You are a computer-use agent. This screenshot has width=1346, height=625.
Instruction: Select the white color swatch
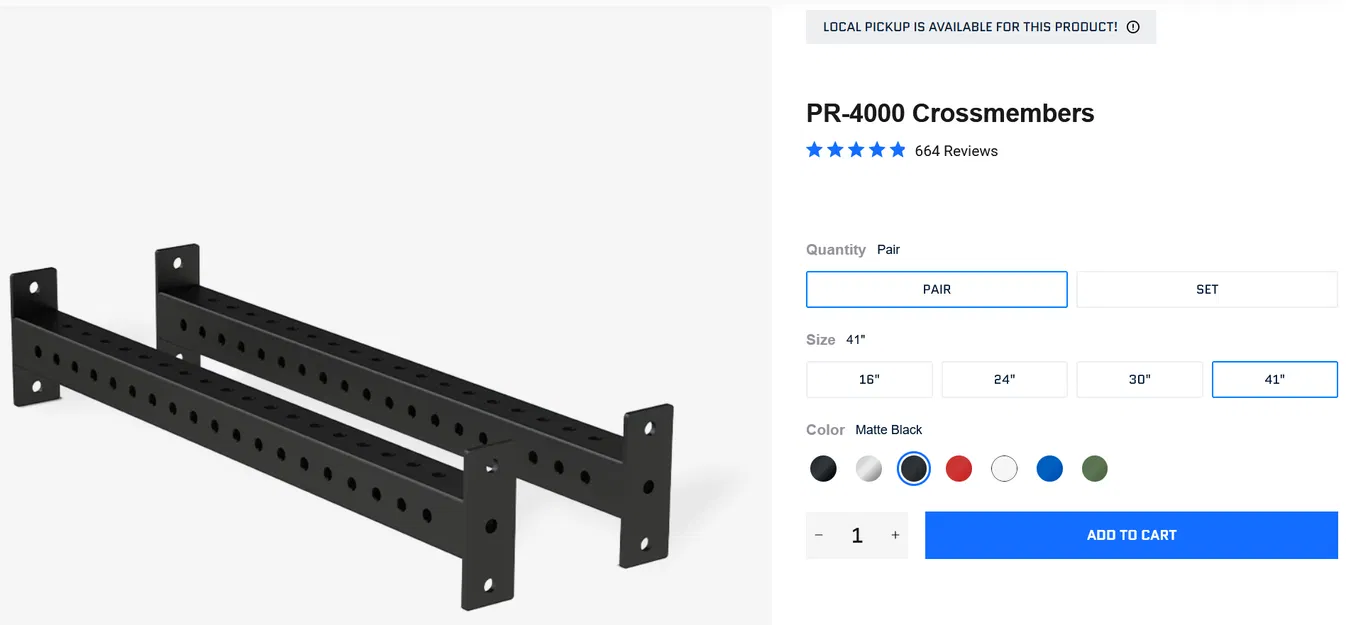[1004, 468]
